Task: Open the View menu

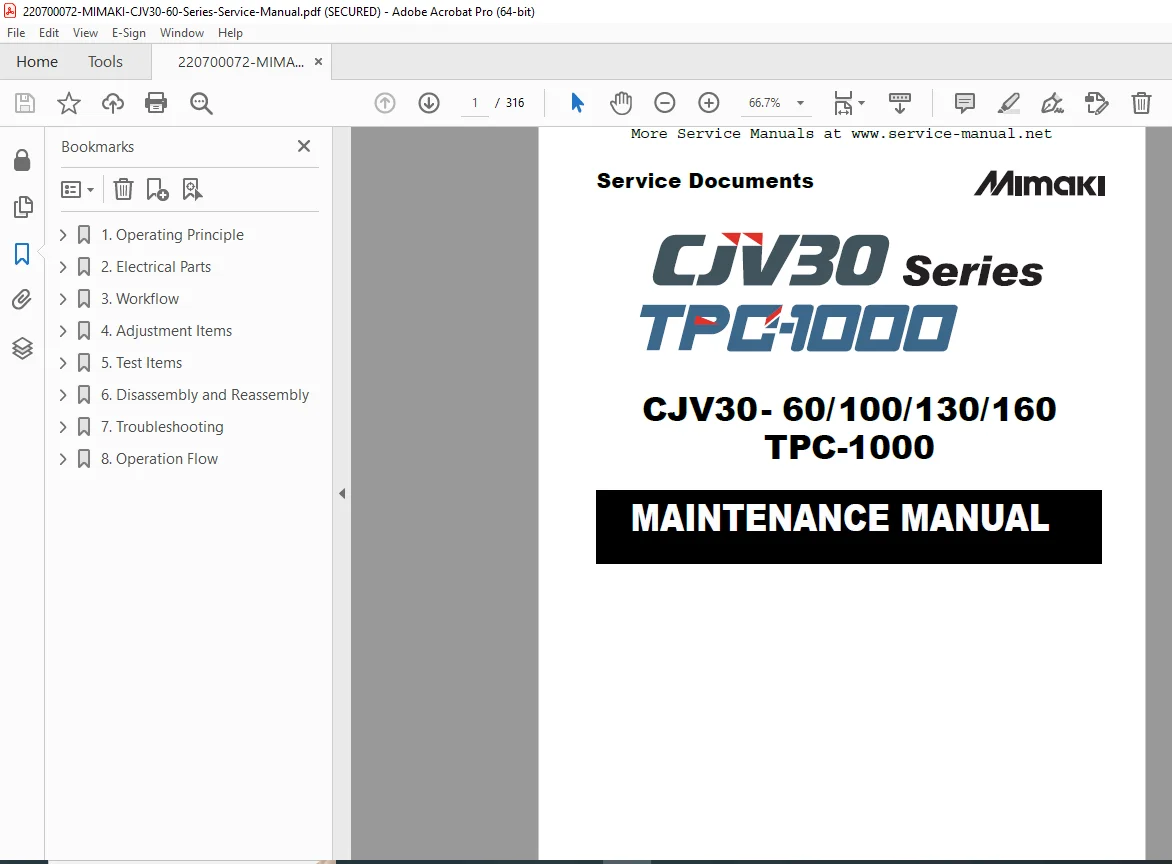Action: click(85, 33)
